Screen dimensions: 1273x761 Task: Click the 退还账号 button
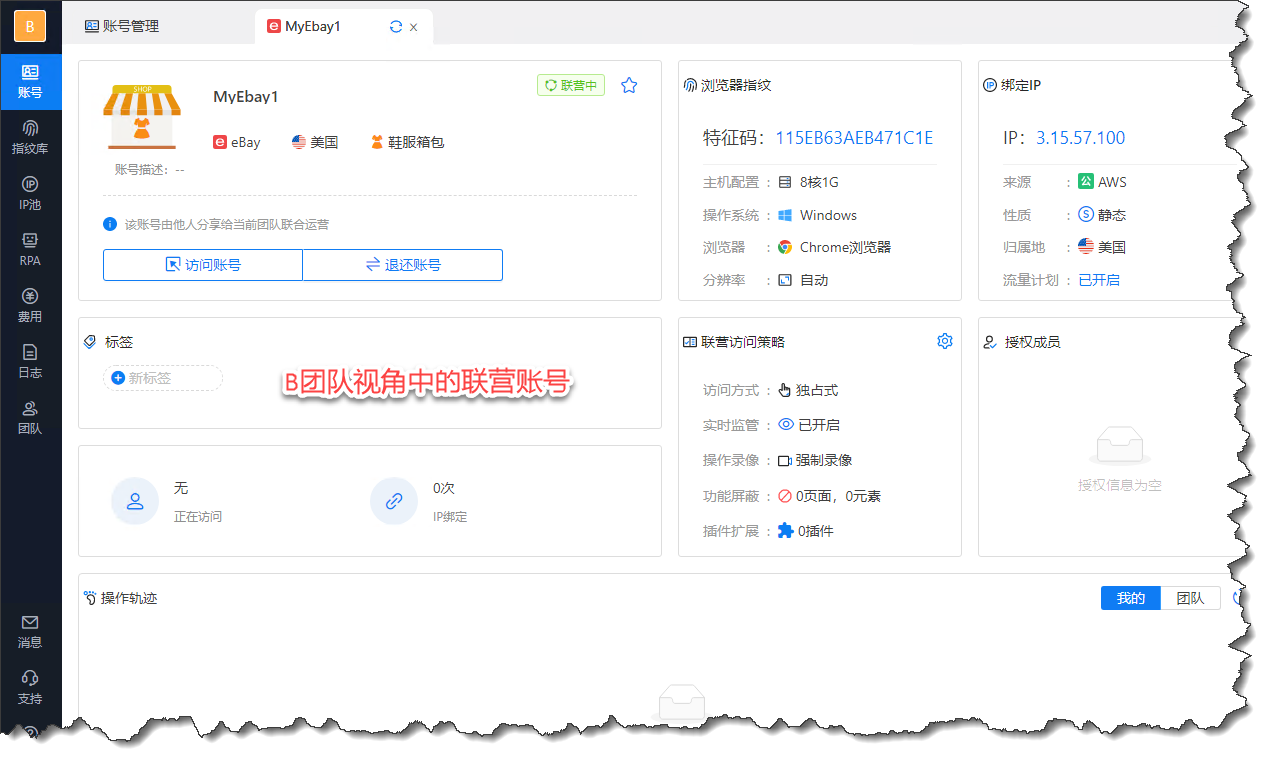403,265
